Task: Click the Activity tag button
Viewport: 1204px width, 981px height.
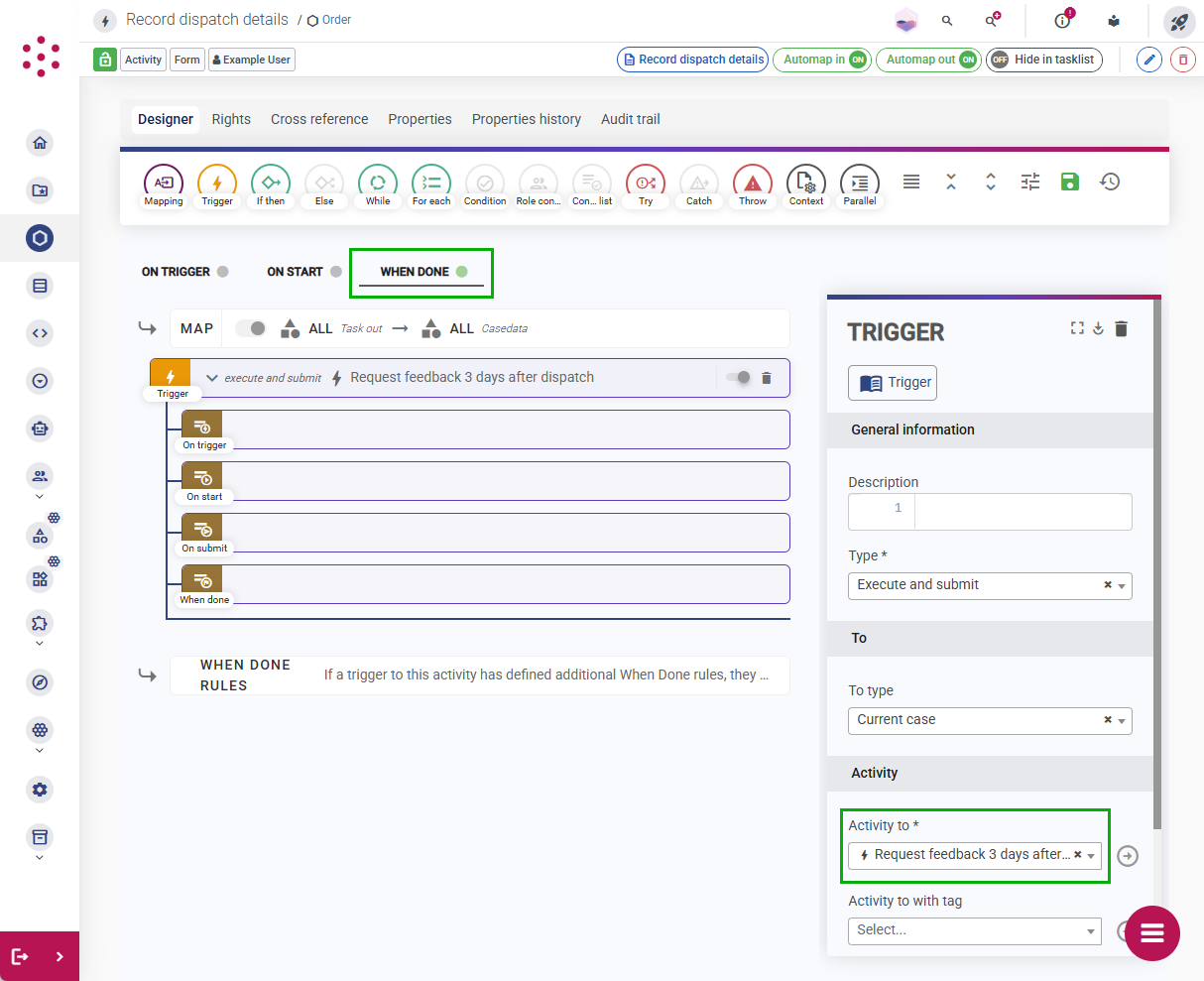Action: click(143, 60)
